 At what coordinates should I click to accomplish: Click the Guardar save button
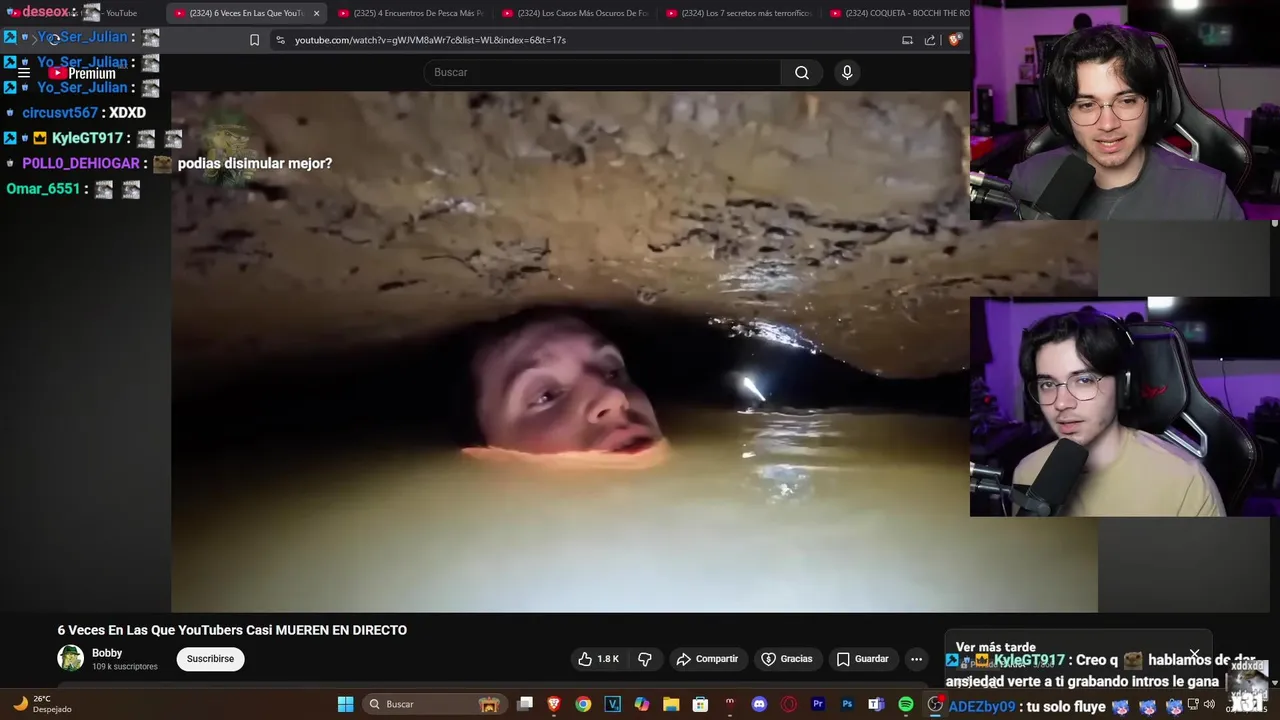coord(862,659)
